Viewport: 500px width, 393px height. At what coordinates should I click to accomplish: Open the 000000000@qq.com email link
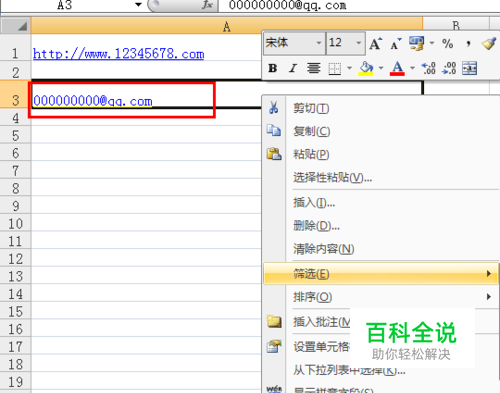tap(93, 101)
